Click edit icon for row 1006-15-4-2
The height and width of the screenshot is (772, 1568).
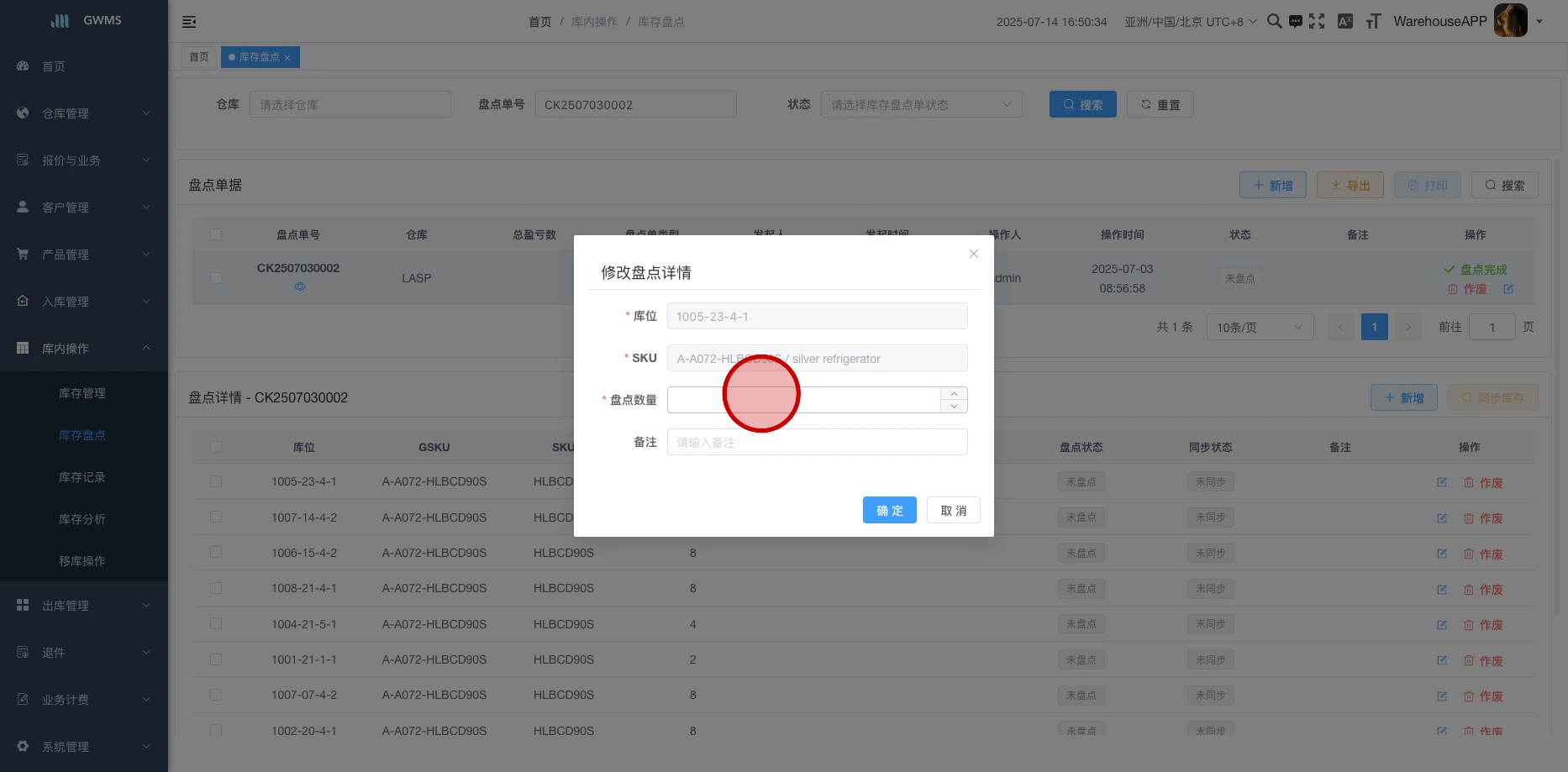coord(1442,554)
